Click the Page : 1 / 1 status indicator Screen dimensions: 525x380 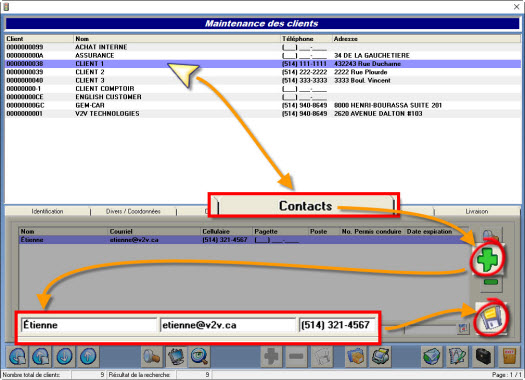click(x=507, y=375)
